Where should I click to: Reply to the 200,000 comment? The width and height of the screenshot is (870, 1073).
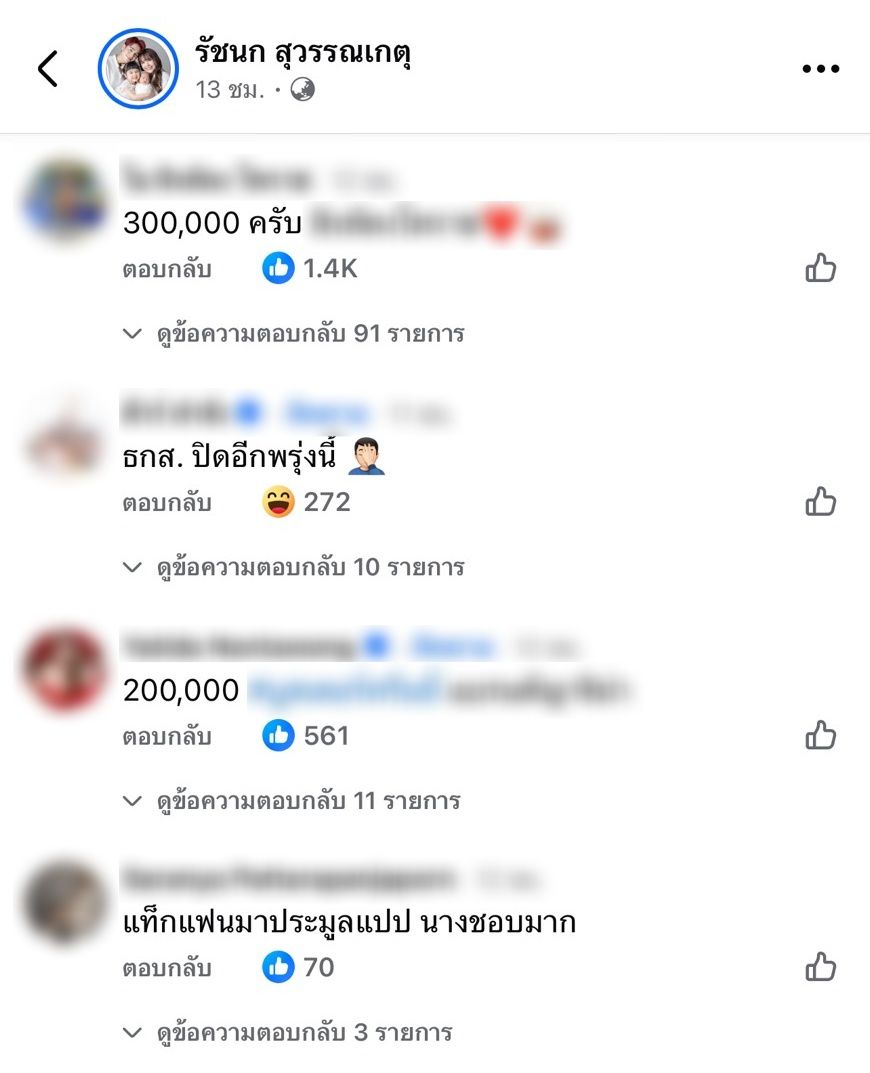coord(167,737)
